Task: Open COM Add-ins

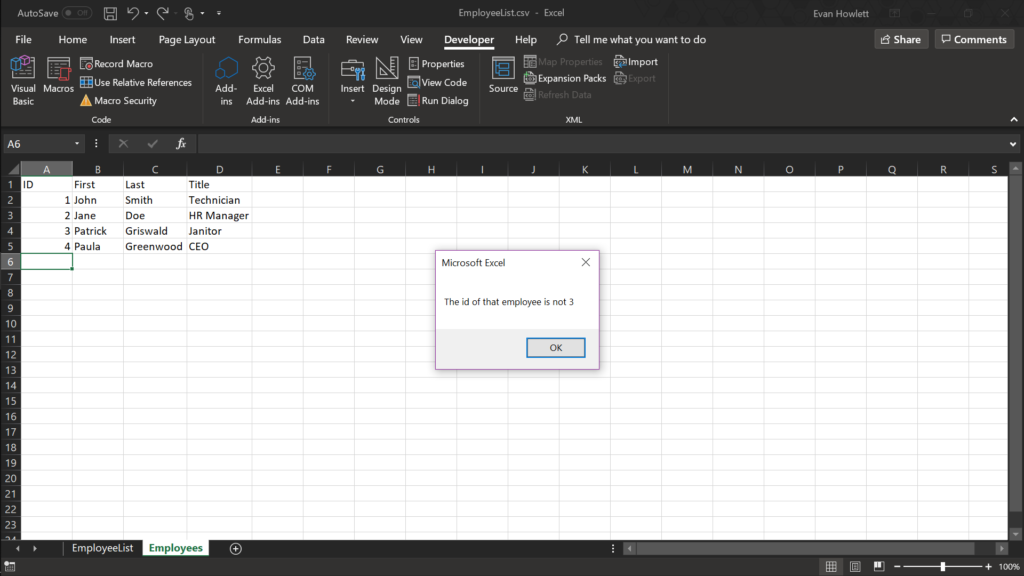Action: (302, 81)
